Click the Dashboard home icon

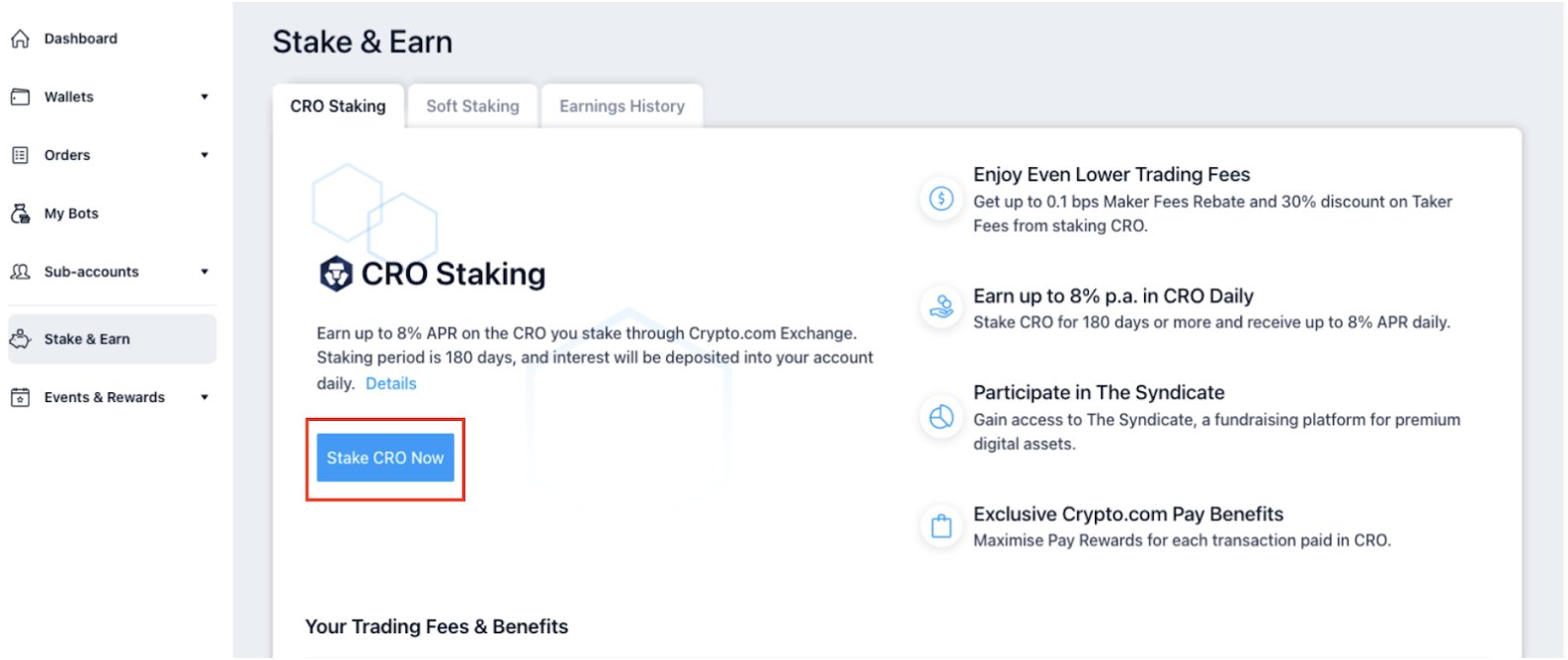20,39
